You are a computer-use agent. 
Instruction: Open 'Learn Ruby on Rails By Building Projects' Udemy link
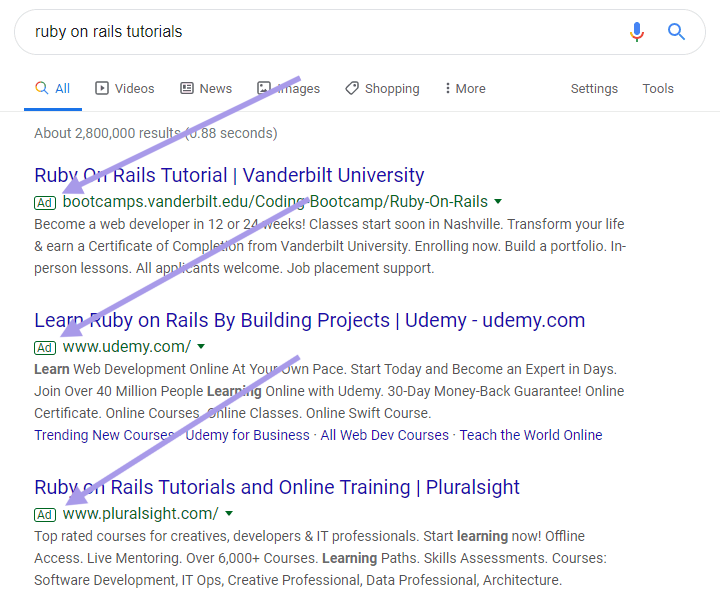click(x=309, y=320)
